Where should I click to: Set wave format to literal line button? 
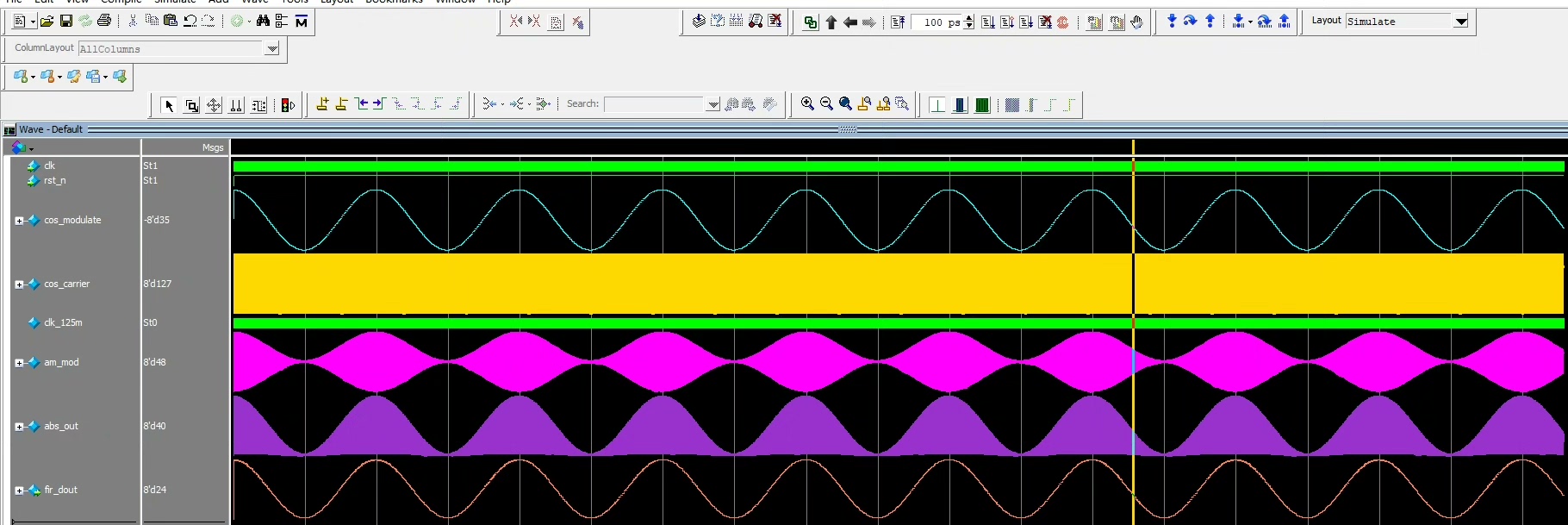[937, 105]
